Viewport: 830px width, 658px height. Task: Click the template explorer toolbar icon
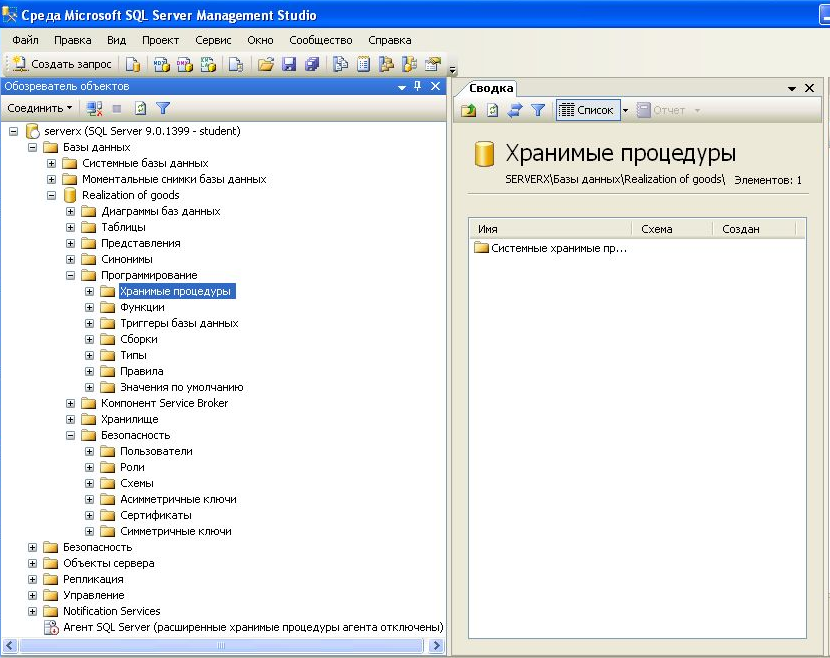tap(410, 65)
